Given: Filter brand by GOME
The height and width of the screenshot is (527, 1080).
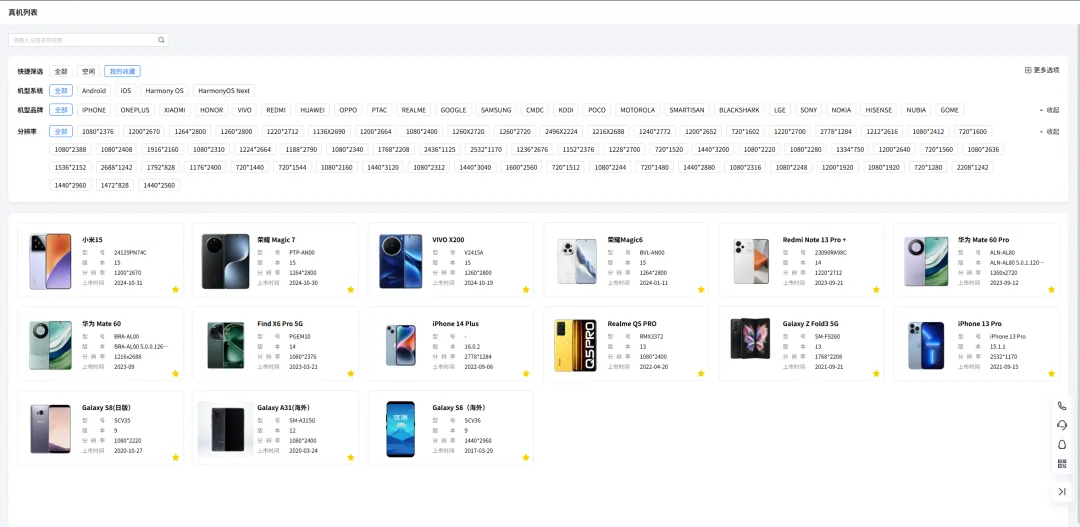Looking at the screenshot, I should click(949, 110).
